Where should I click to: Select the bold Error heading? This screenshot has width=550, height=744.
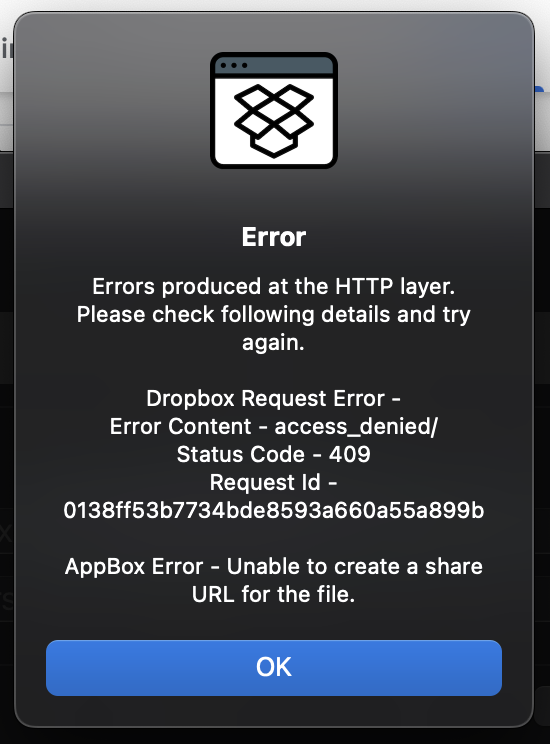coord(274,237)
